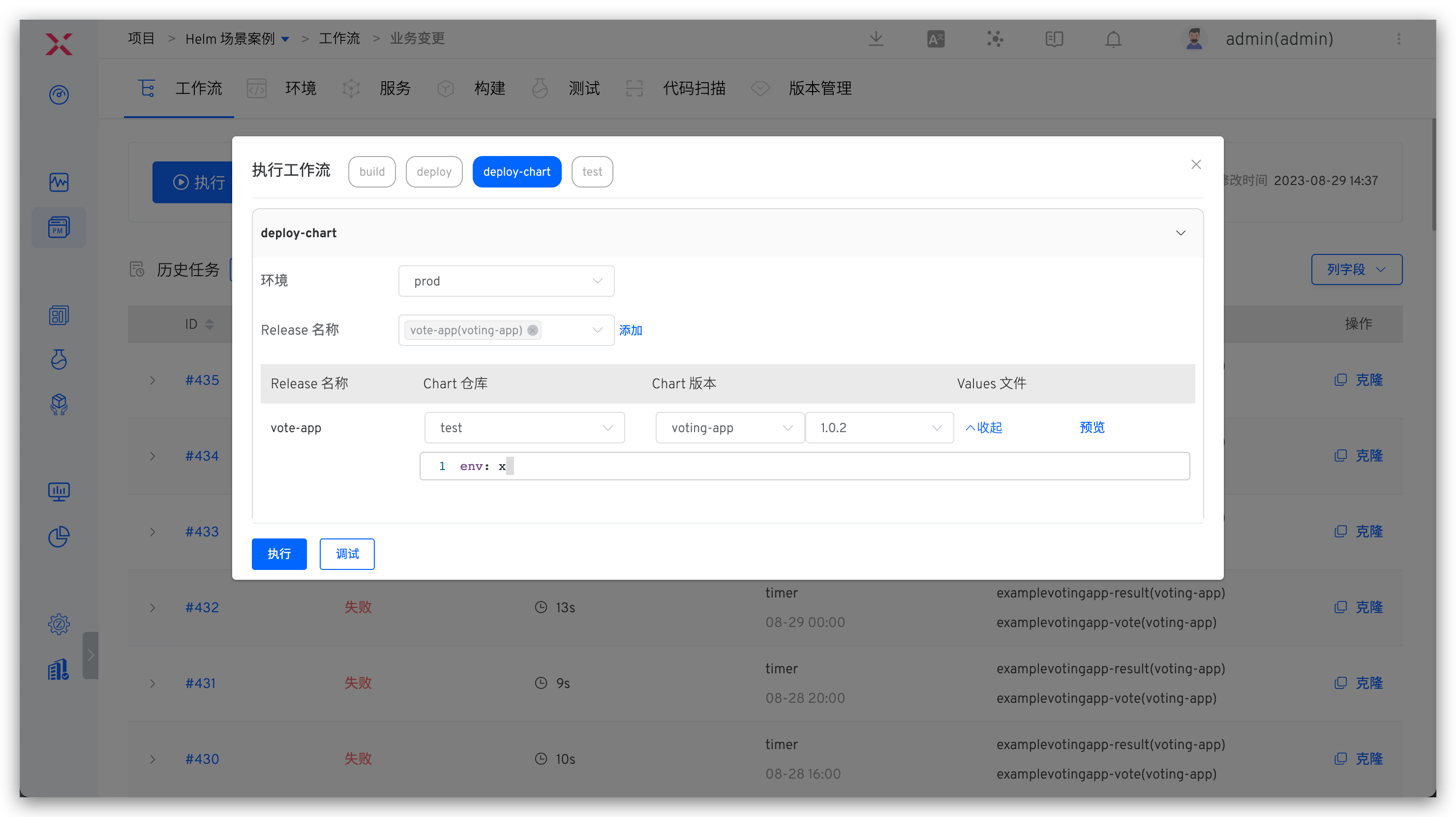This screenshot has height=817, width=1456.
Task: Remove the vote-app(voting-app) release tag
Action: 532,330
